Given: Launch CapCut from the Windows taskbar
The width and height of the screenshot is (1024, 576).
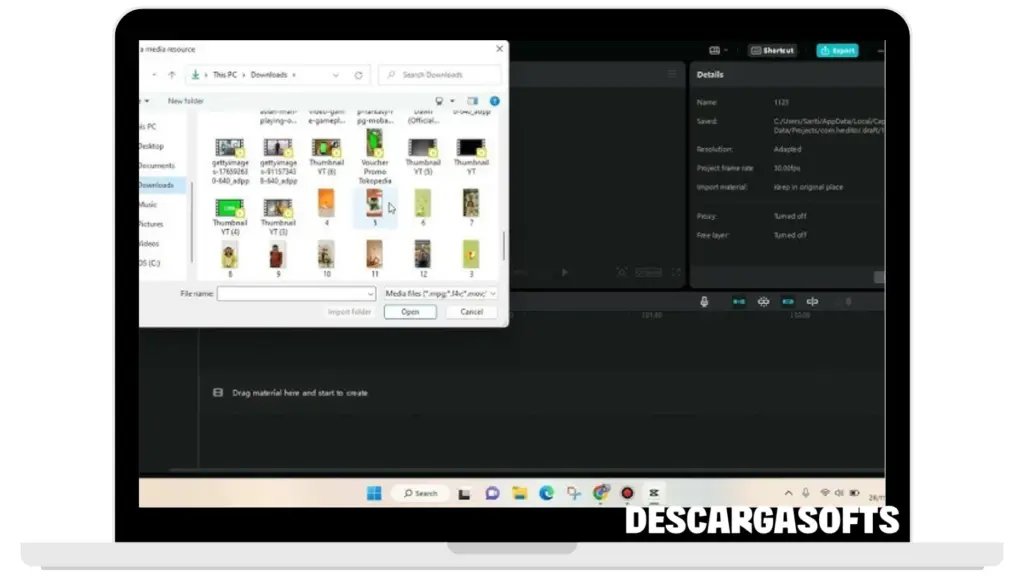Looking at the screenshot, I should point(653,493).
